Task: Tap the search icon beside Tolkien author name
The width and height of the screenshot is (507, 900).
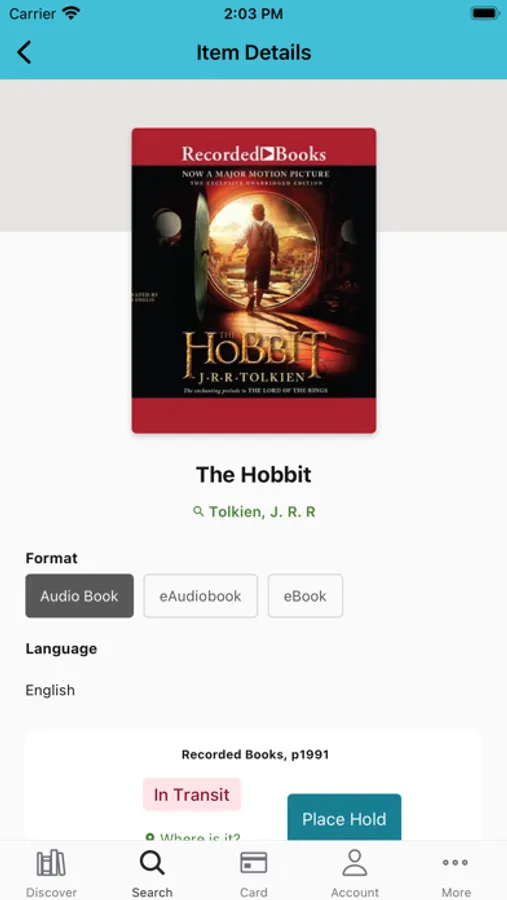Action: pos(198,511)
